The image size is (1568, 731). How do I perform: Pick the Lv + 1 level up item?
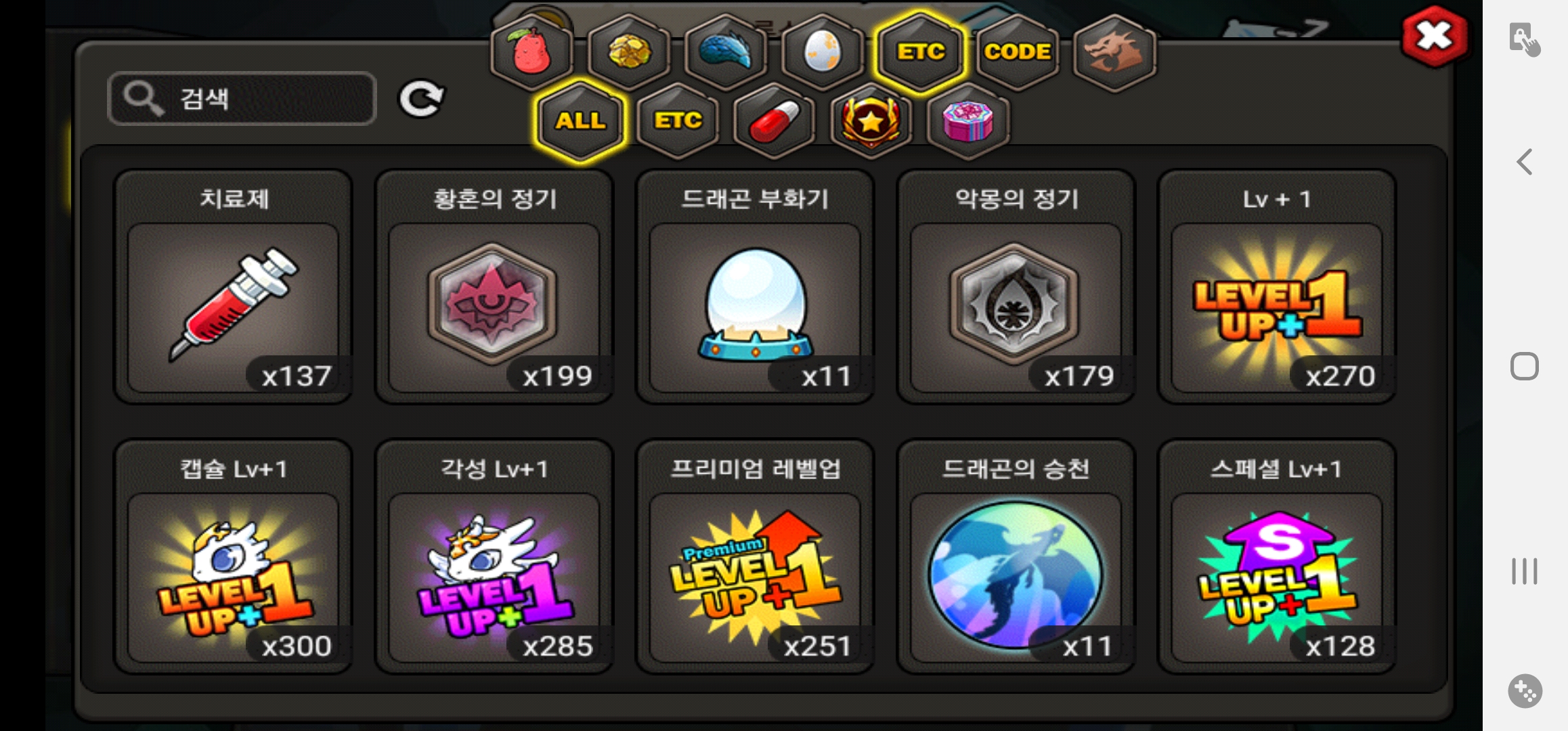click(x=1277, y=287)
